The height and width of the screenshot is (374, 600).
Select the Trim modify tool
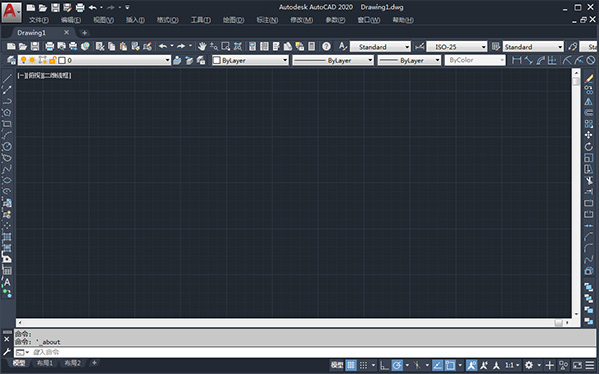(x=589, y=180)
